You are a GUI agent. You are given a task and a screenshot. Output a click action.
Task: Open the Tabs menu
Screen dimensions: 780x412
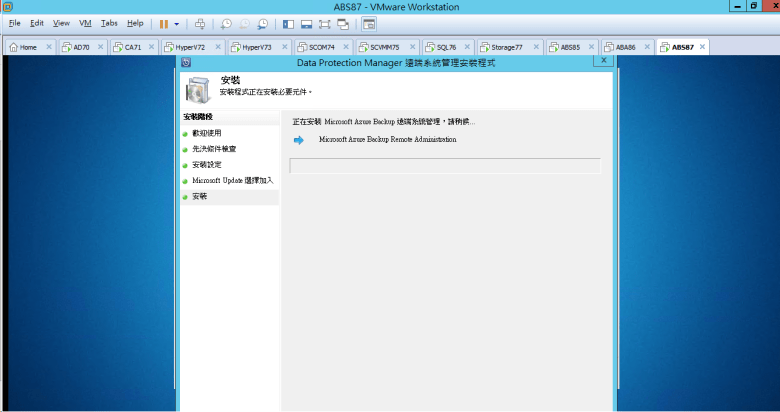109,23
